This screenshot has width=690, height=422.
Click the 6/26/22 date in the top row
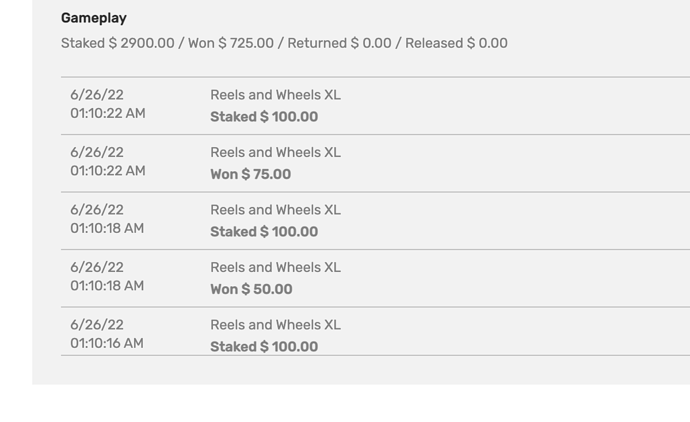pos(97,95)
